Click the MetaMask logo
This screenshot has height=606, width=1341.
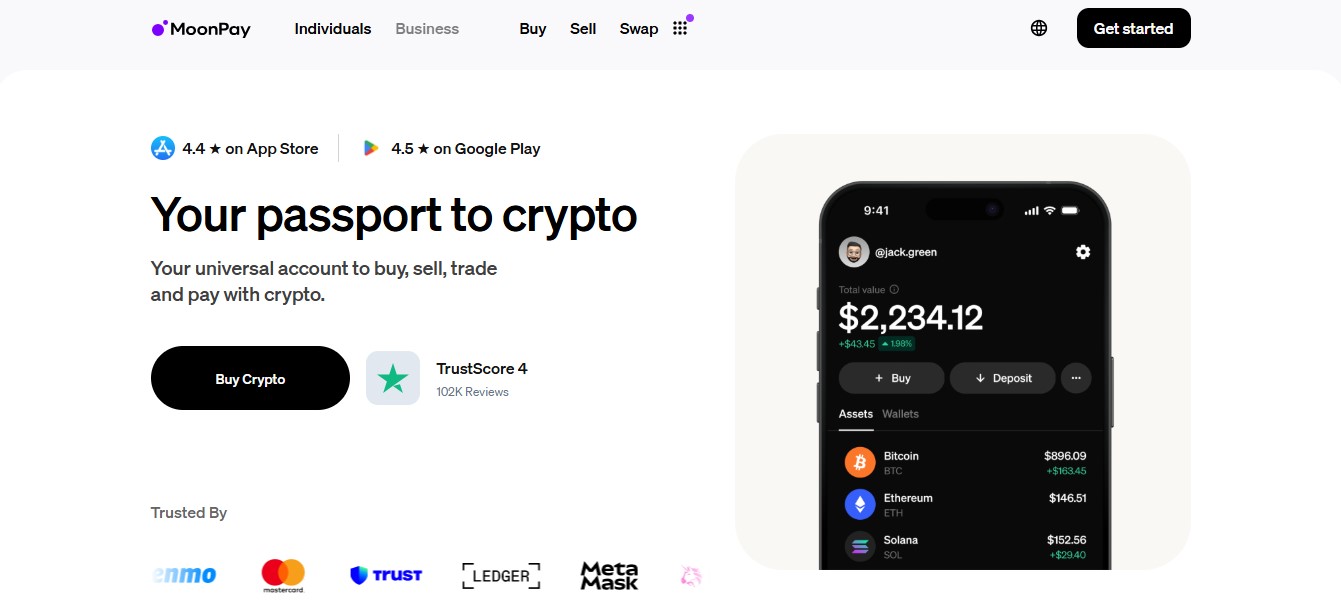(x=609, y=575)
